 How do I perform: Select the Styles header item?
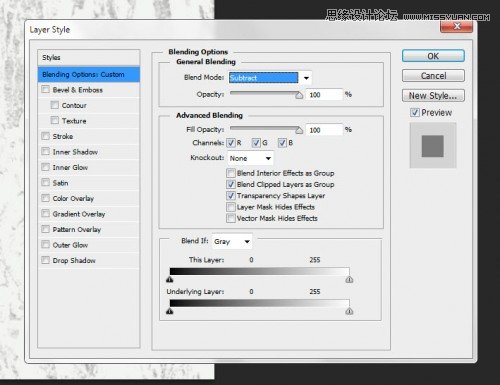89,58
